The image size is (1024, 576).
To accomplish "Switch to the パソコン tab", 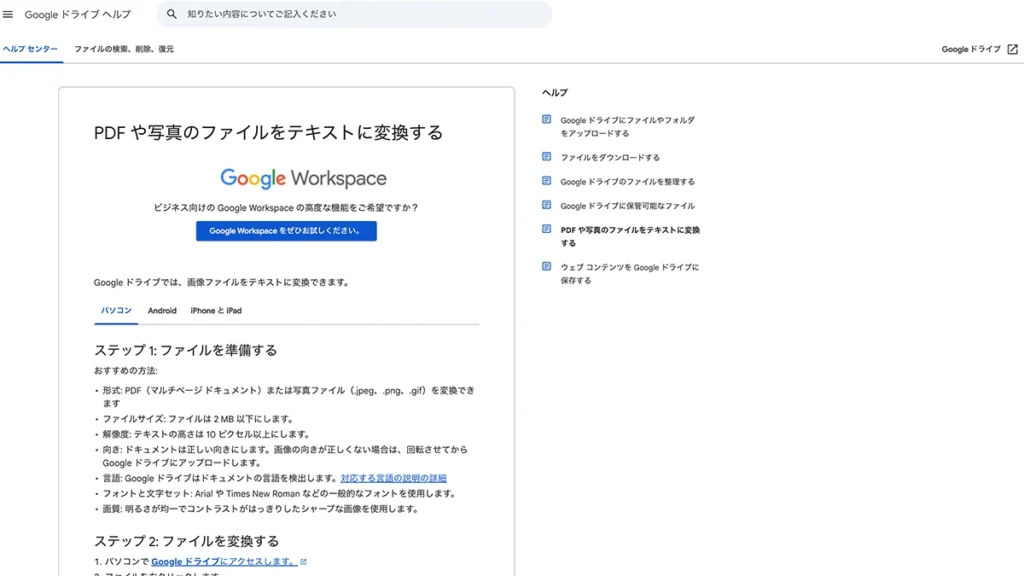I will coord(116,311).
